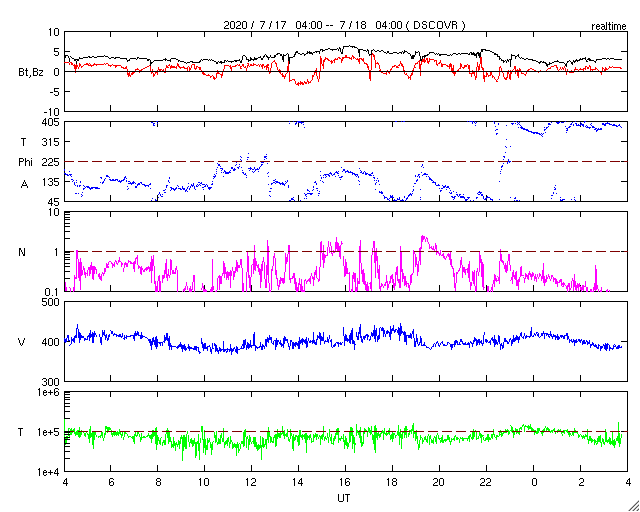Viewport: 640px width, 512px height.
Task: Click the DSCOVR date range plot title
Action: tap(344, 25)
